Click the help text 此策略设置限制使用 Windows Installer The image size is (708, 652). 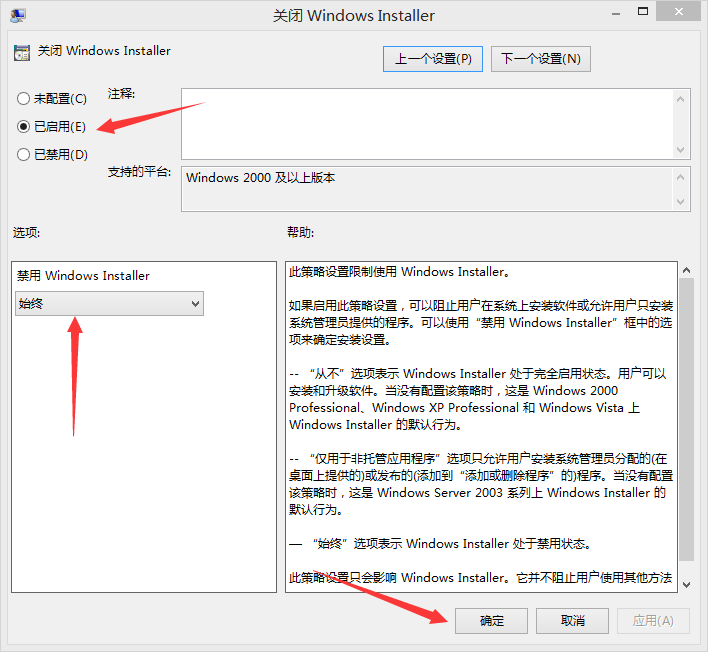tap(399, 272)
